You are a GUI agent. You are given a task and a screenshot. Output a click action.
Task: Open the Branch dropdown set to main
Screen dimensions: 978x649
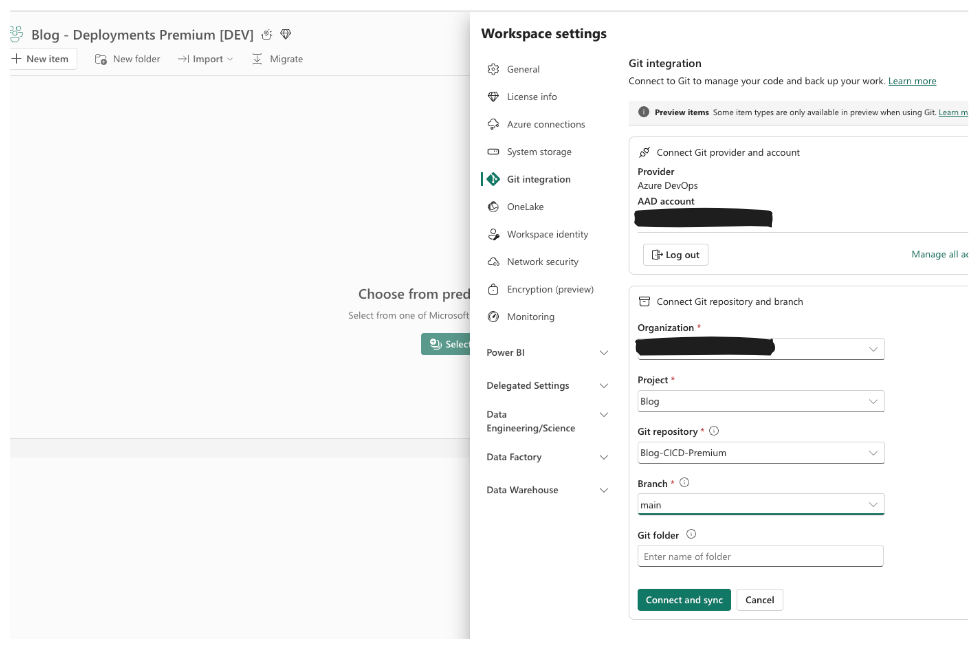[x=760, y=505]
